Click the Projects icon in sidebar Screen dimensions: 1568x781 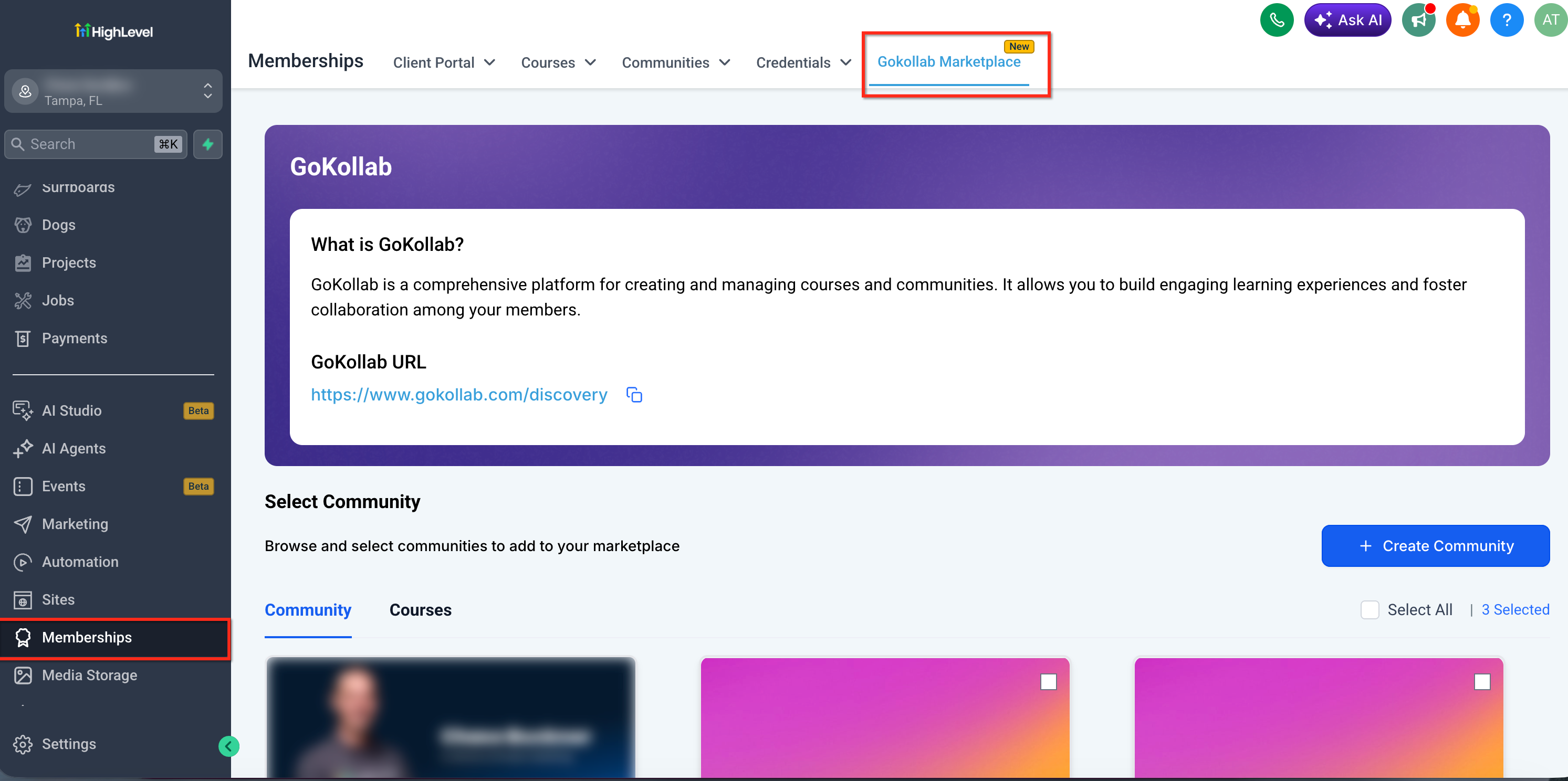click(x=23, y=263)
